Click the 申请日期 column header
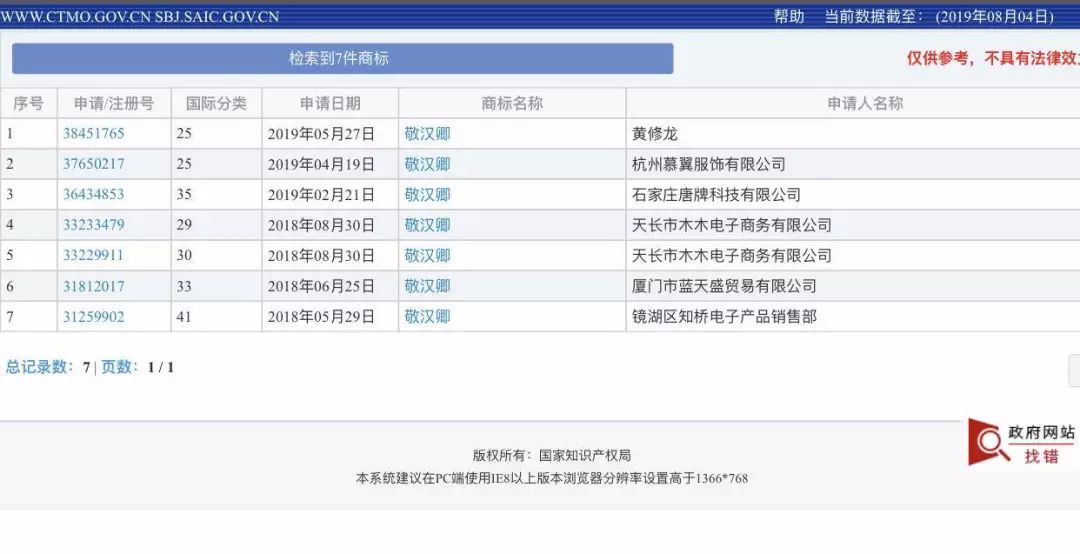 (x=330, y=103)
